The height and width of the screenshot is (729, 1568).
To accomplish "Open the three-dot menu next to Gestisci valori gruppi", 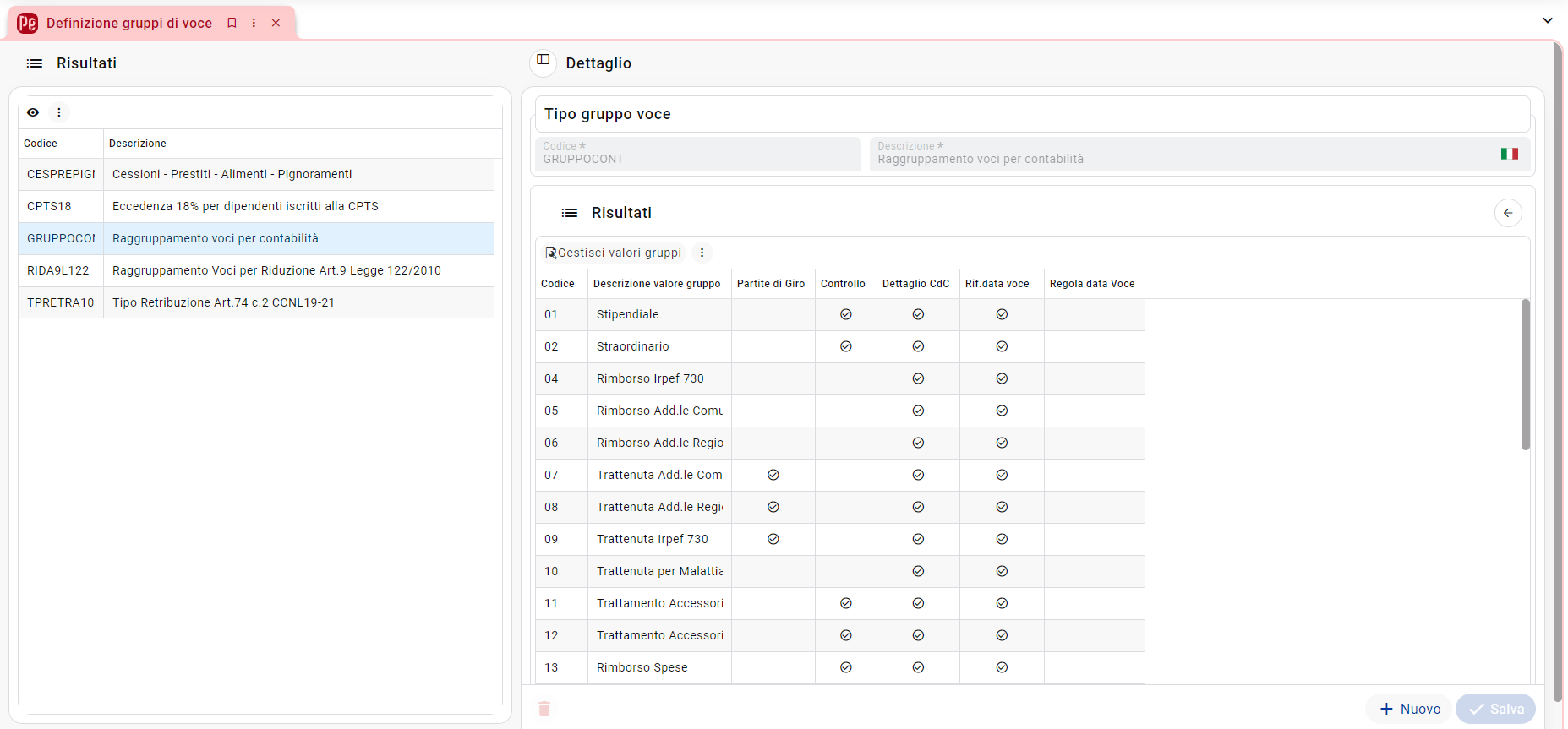I will pyautogui.click(x=702, y=253).
